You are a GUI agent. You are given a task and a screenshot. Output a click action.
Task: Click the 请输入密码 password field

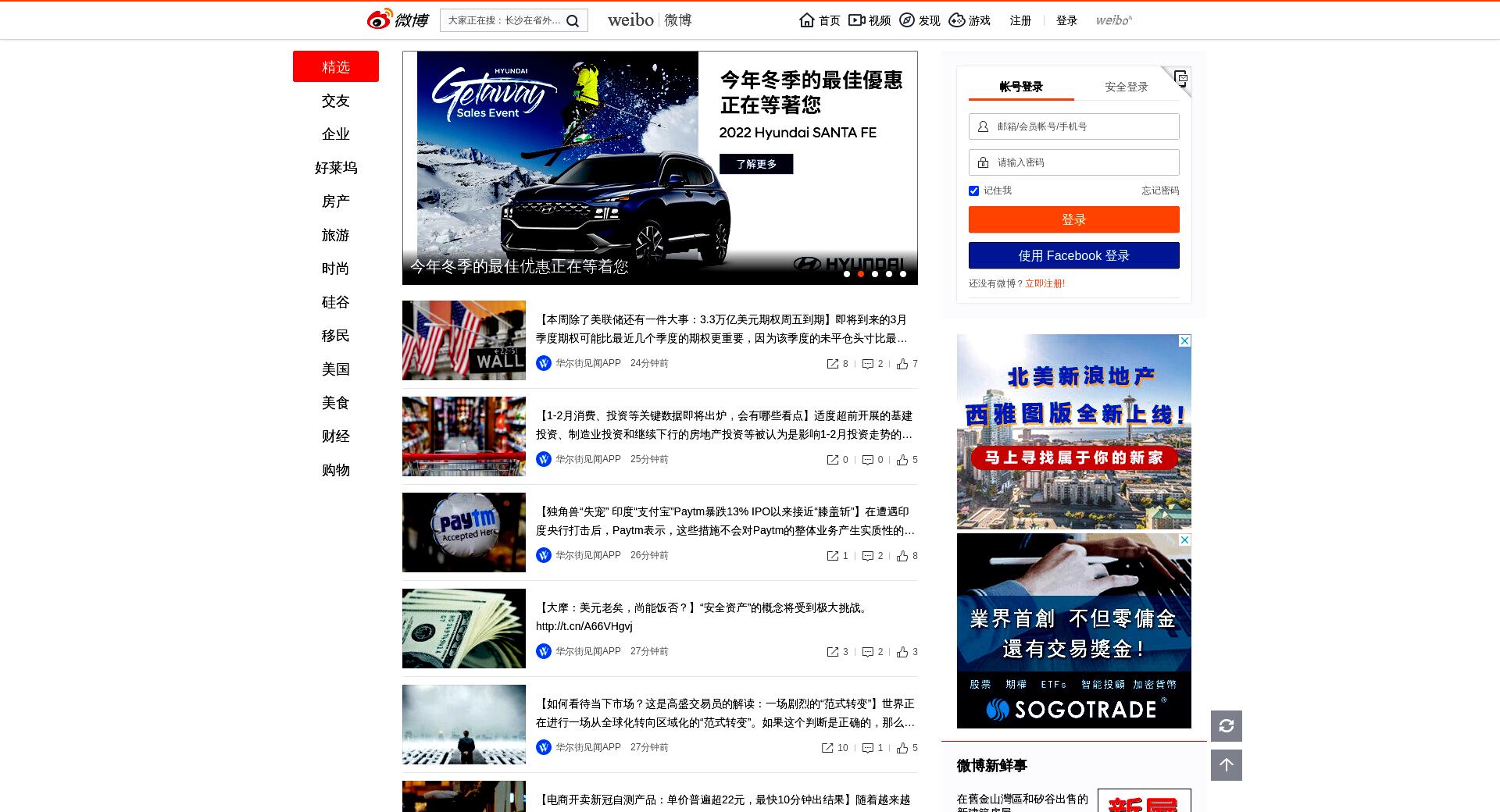[1074, 162]
